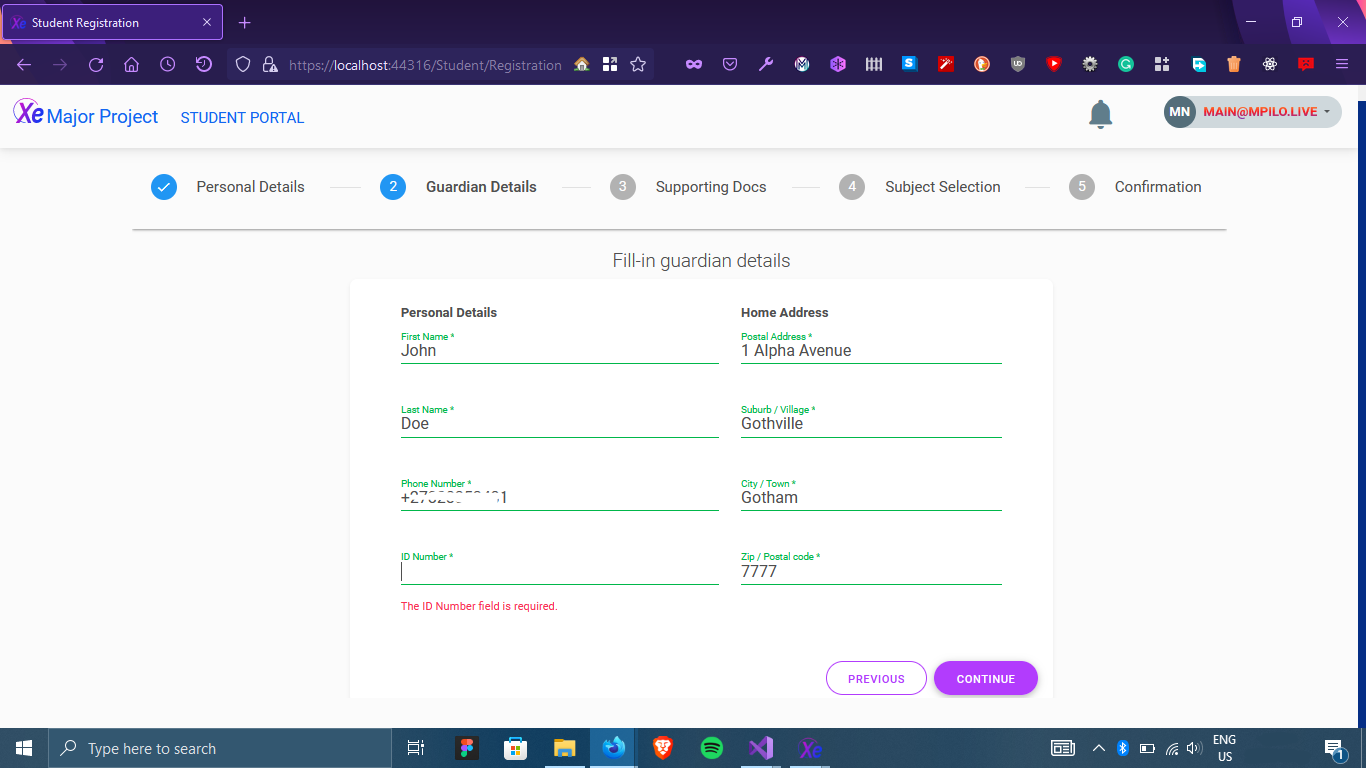The image size is (1366, 768).
Task: Focus the First Name field
Action: [560, 351]
